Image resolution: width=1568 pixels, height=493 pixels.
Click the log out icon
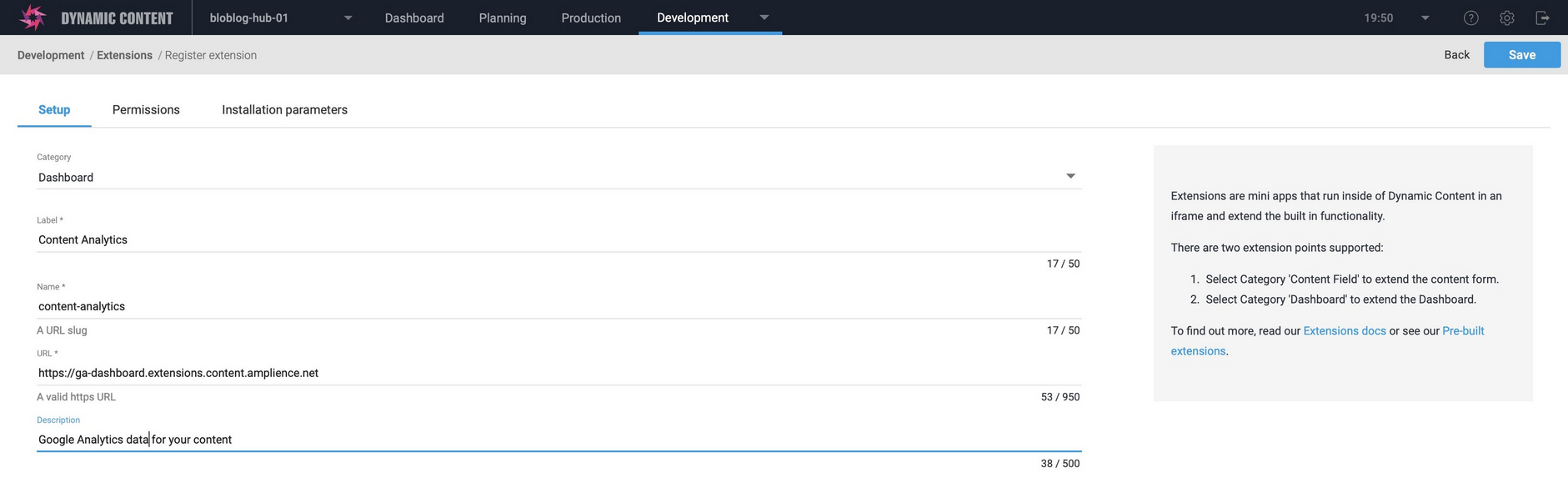[x=1542, y=18]
